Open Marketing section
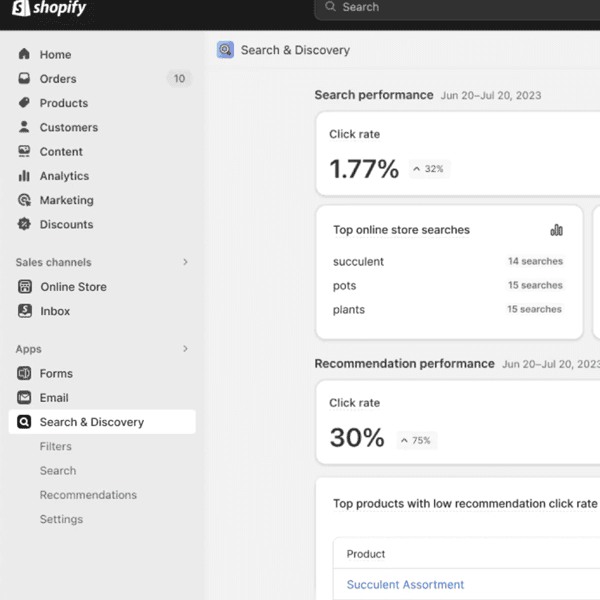The width and height of the screenshot is (600, 600). [x=67, y=200]
